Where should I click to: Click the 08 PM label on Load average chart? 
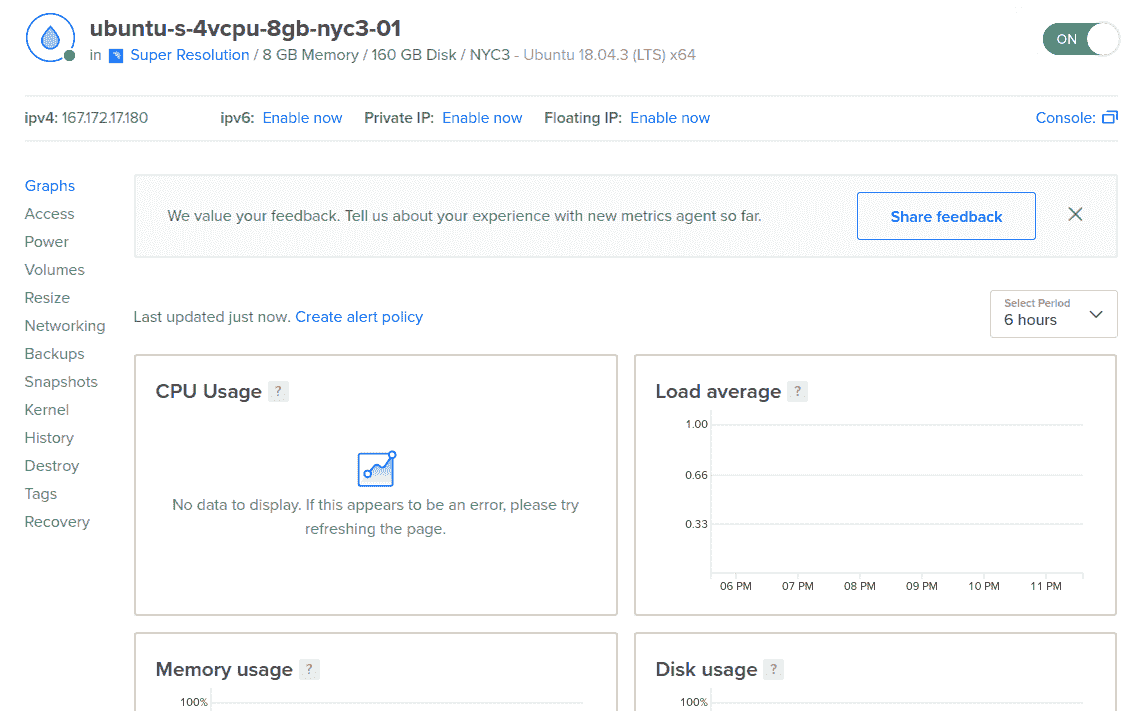859,586
